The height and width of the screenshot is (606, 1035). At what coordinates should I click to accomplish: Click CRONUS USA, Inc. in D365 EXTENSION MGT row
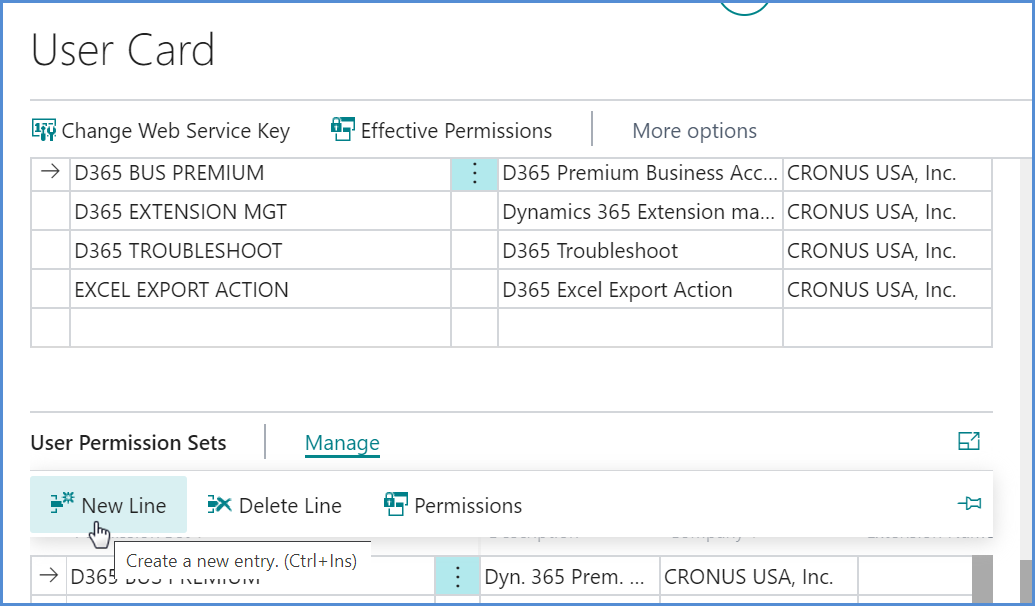[887, 212]
